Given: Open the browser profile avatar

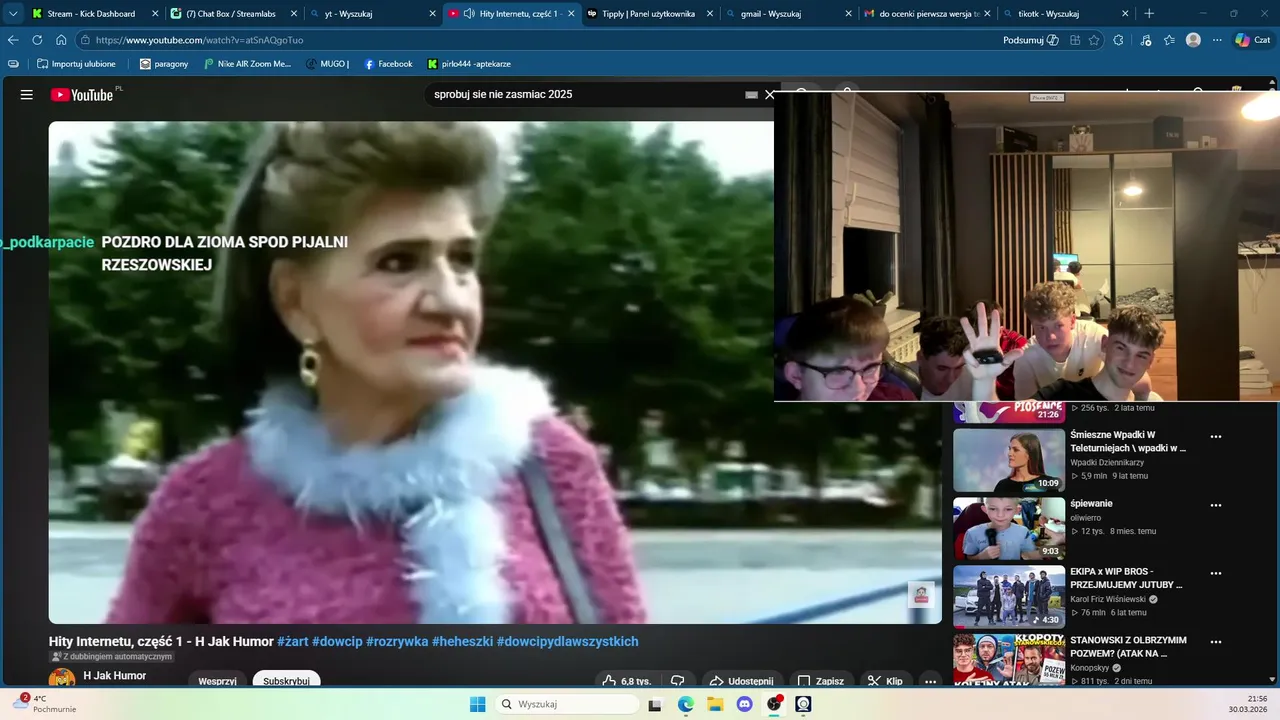Looking at the screenshot, I should [x=1193, y=40].
